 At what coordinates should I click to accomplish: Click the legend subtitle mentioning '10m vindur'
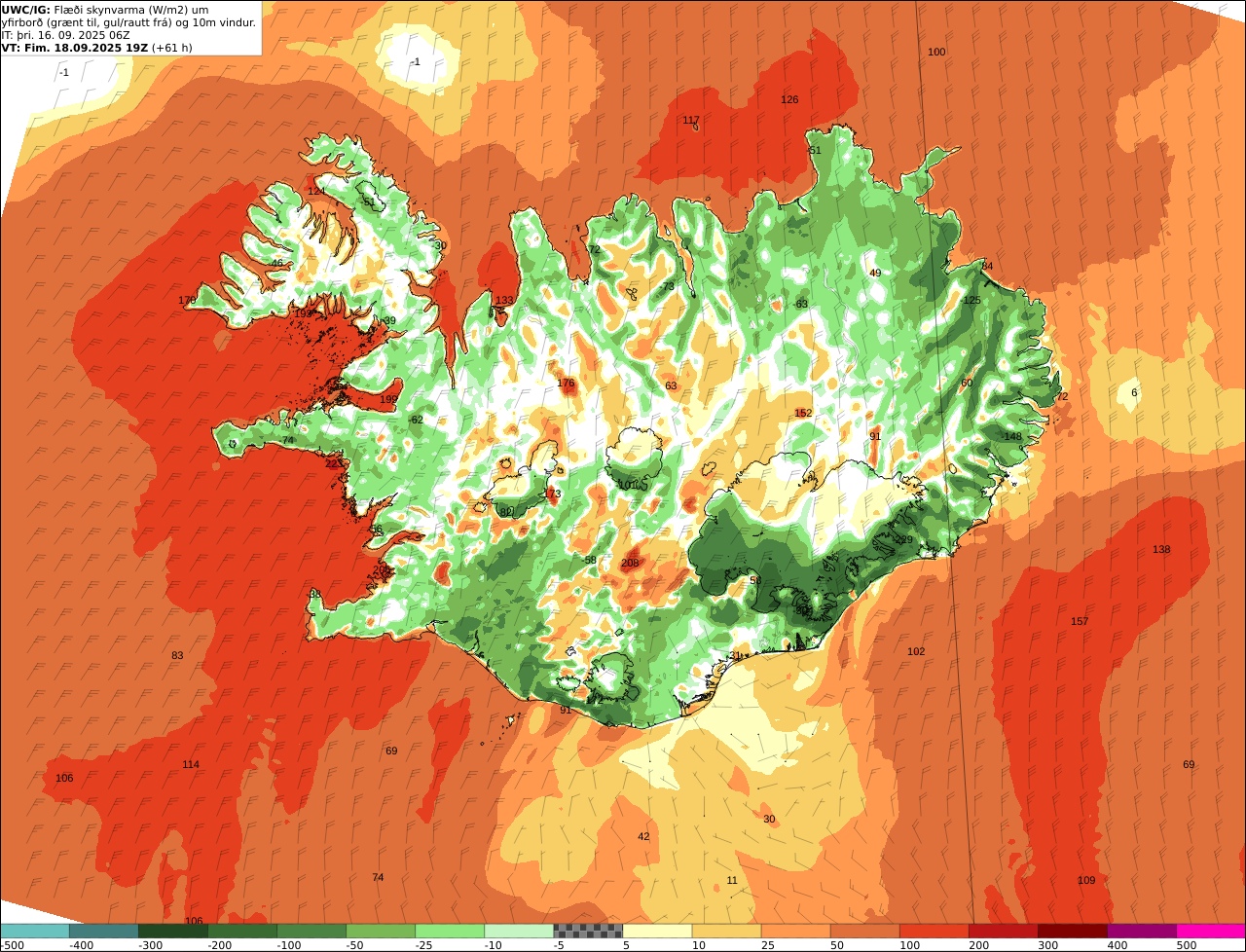click(x=129, y=22)
